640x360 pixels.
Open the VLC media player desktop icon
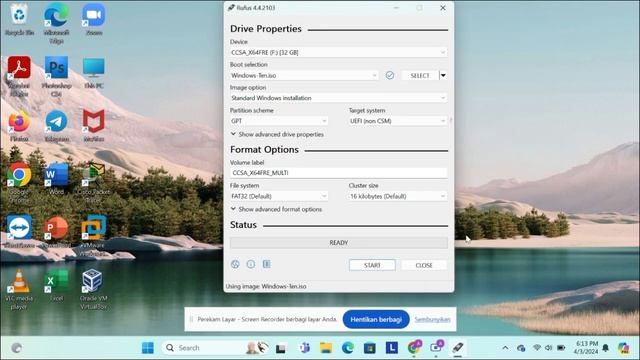point(19,289)
